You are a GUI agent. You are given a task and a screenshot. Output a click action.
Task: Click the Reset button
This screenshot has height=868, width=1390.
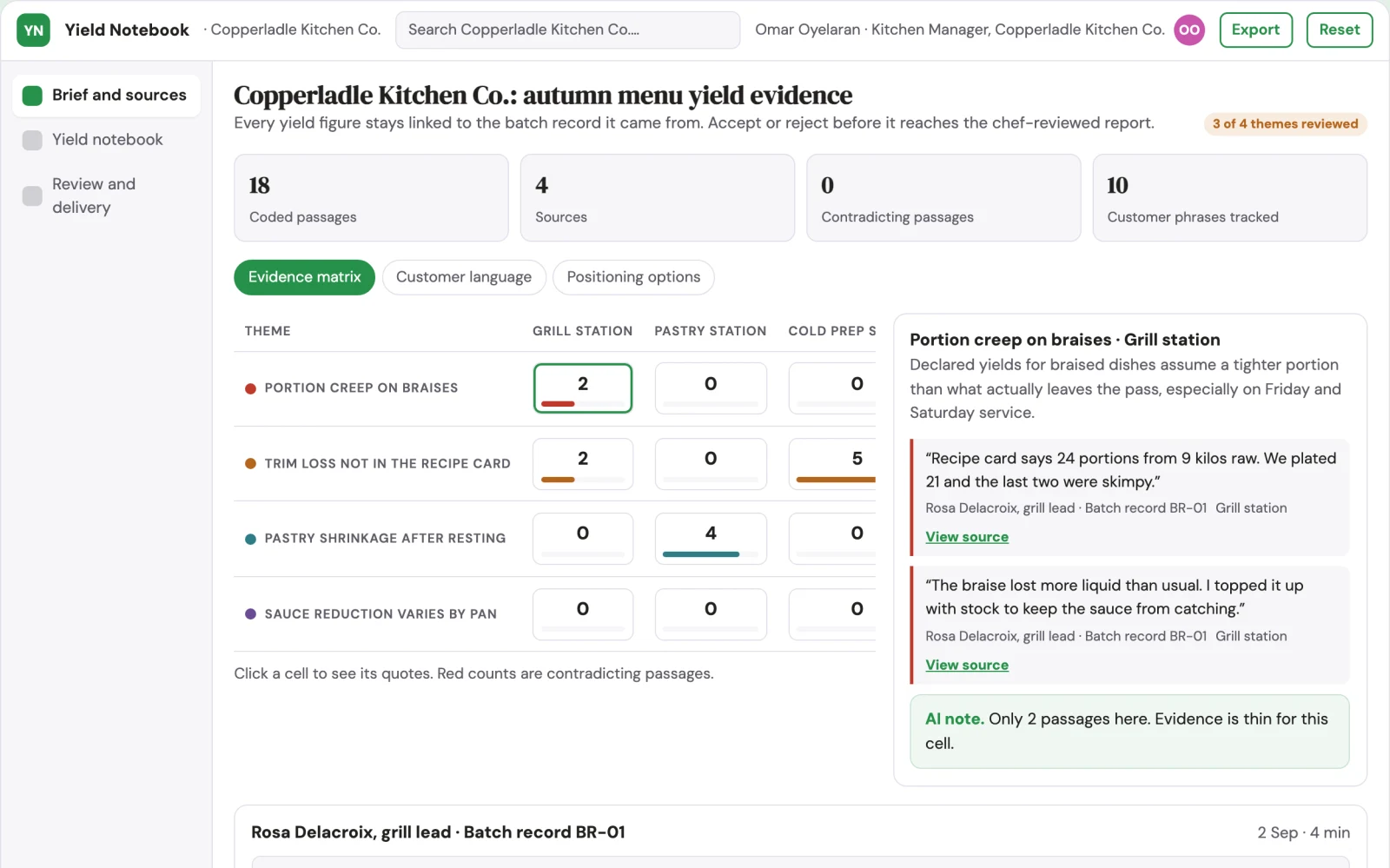click(1339, 30)
